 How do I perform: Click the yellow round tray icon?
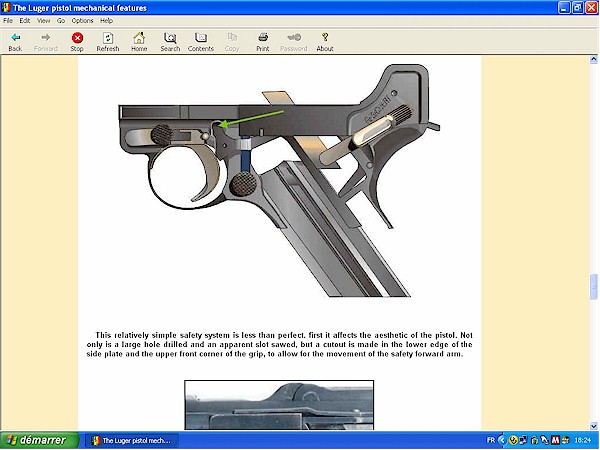[513, 440]
